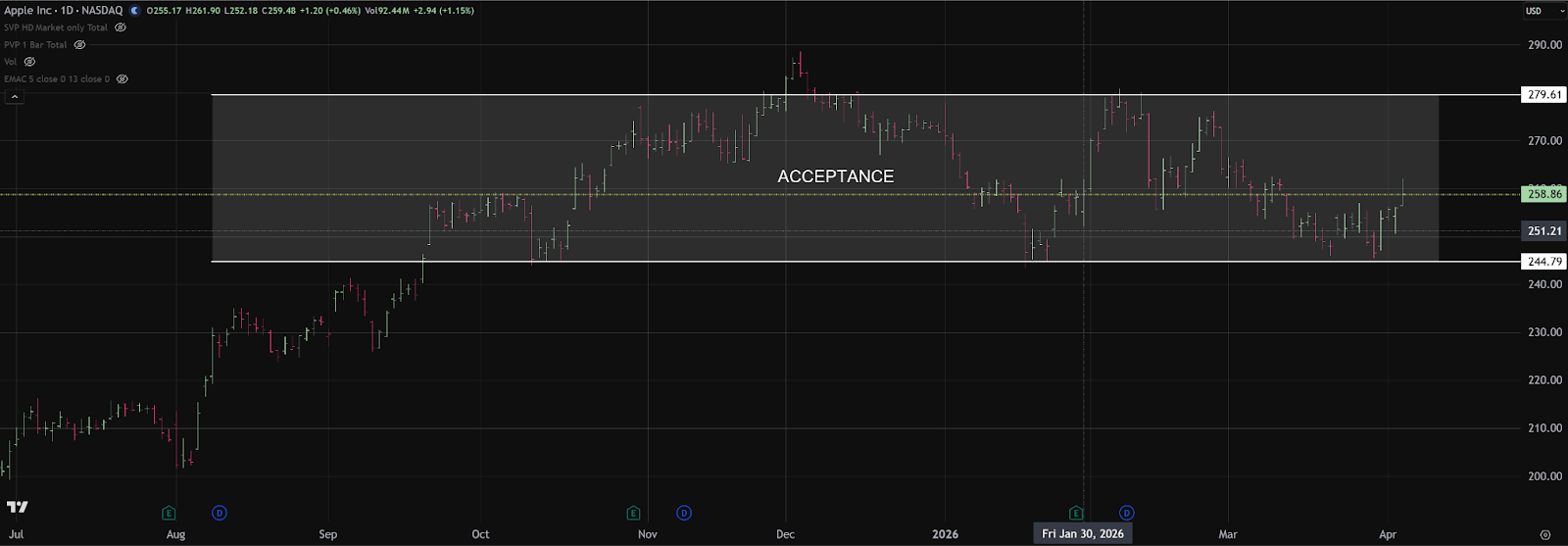Click the moon market-status icon beside NASDAQ
Screen dimensions: 1568x546
click(x=135, y=11)
